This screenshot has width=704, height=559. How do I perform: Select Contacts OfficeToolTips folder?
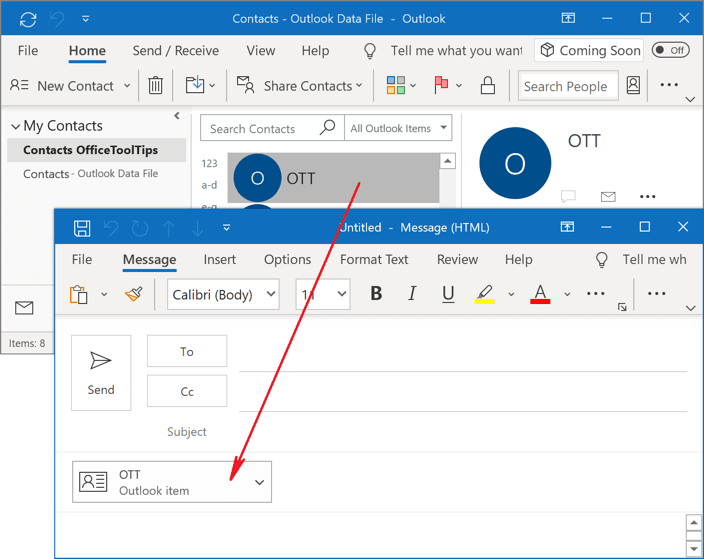click(97, 150)
